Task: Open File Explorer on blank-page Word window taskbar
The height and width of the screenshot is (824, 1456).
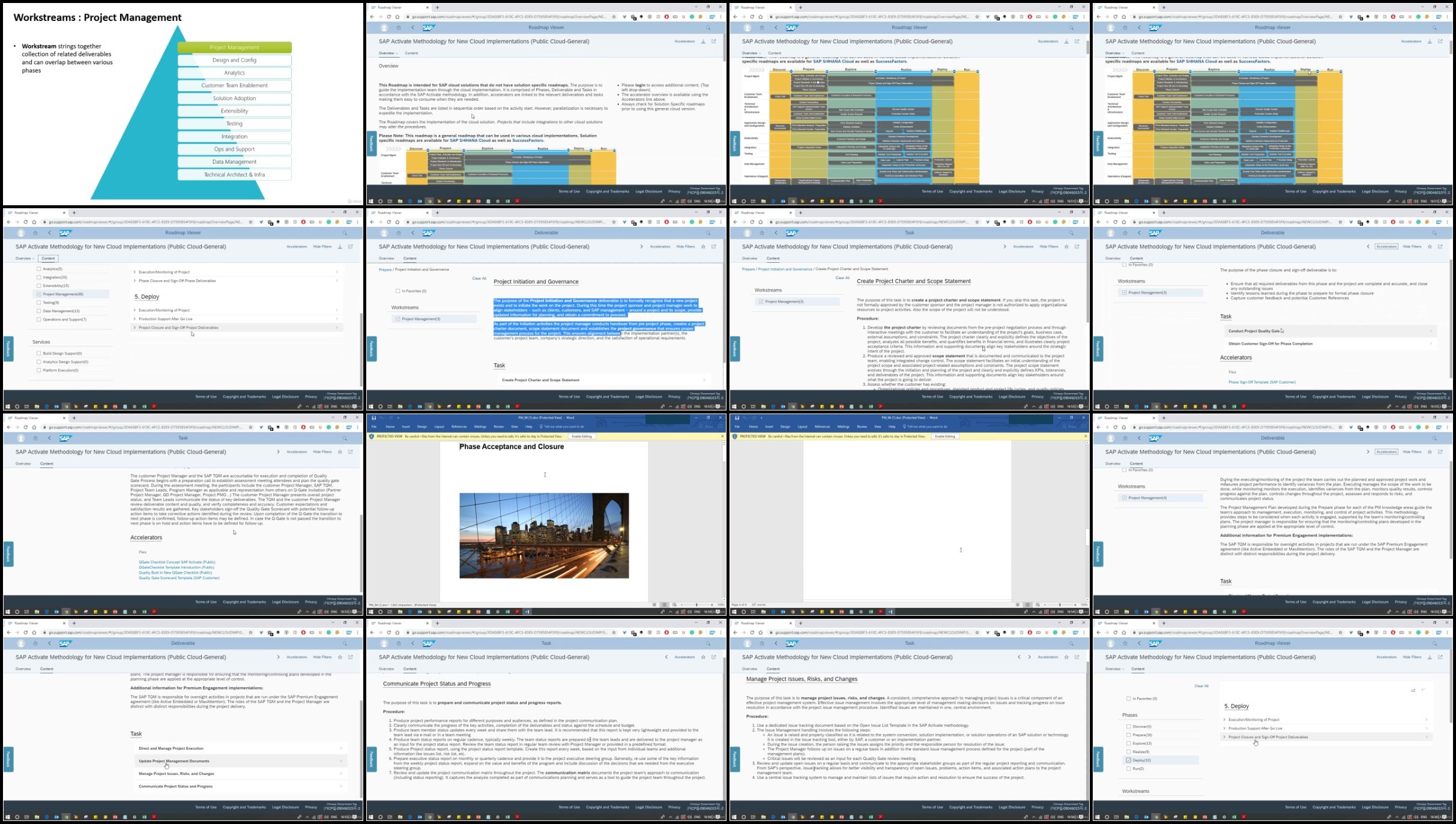Action: (x=763, y=612)
